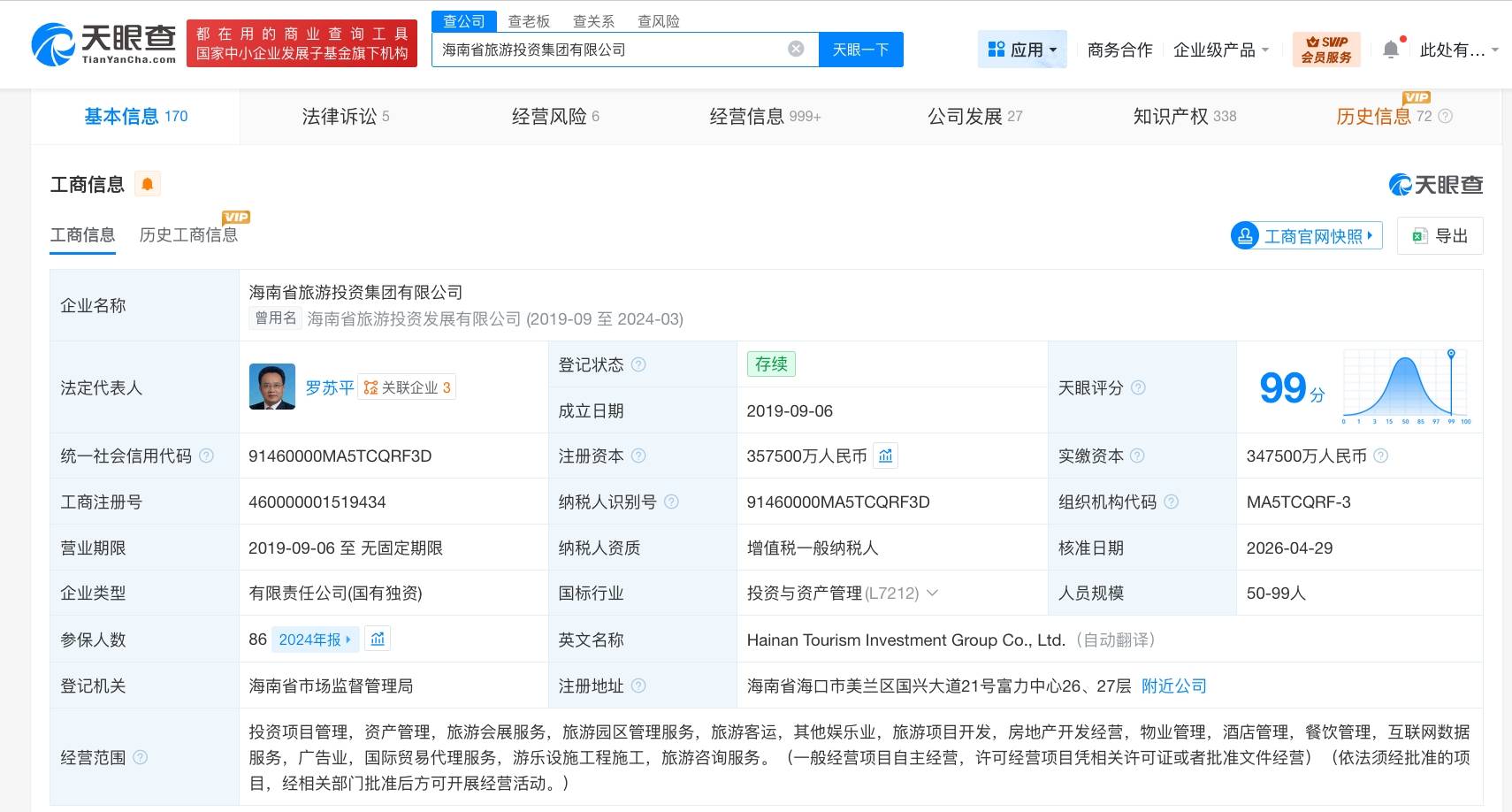The image size is (1512, 812).
Task: Click the English name Hainan Tourism Investment Group
Action: click(905, 640)
